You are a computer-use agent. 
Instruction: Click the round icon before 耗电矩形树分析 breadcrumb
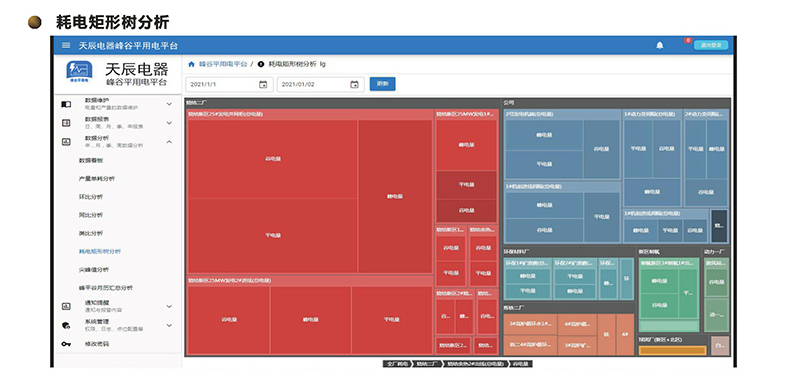pos(261,64)
